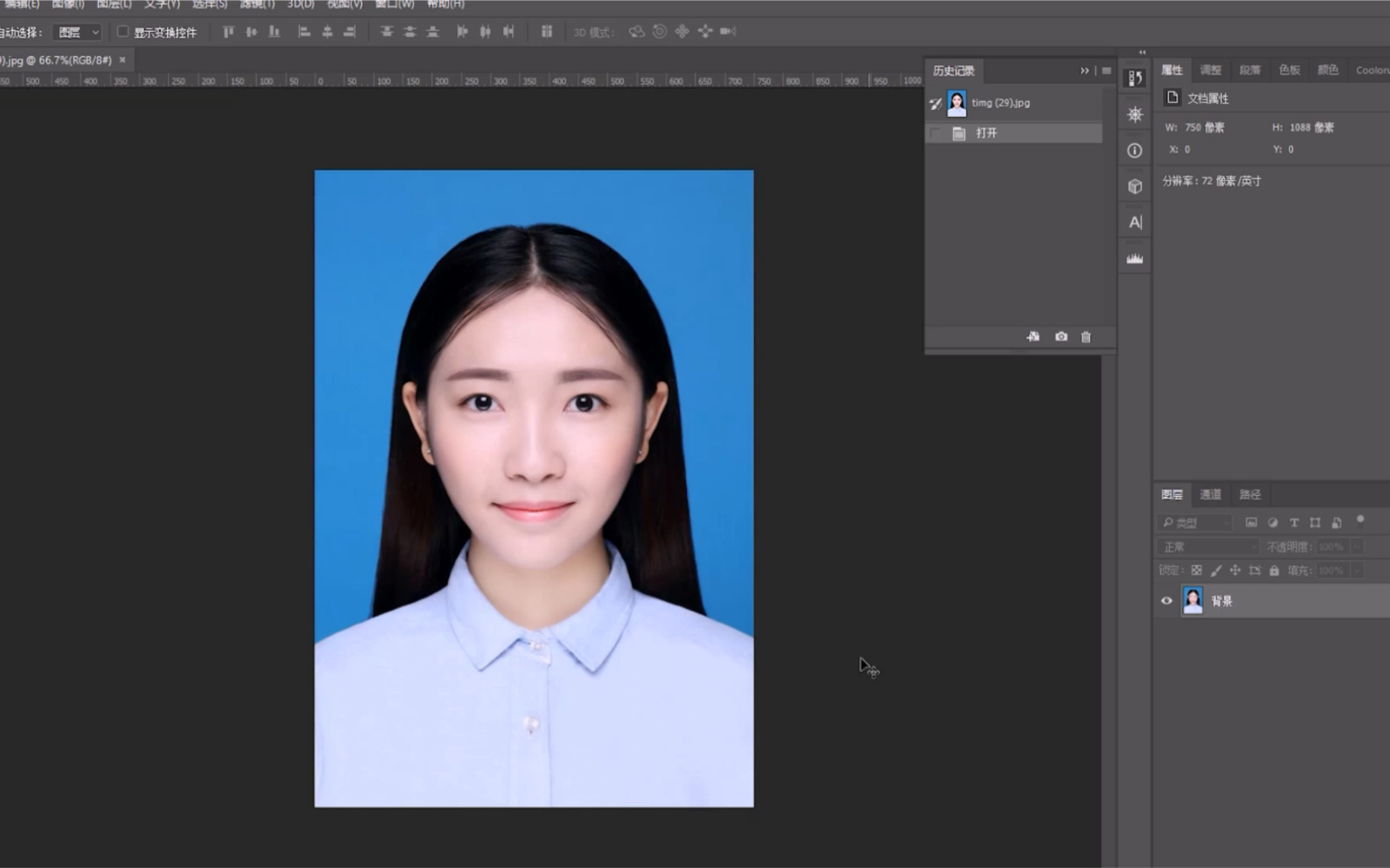Click the timg (29).jpg snapshot thumbnail
The width and height of the screenshot is (1390, 868).
tap(957, 103)
